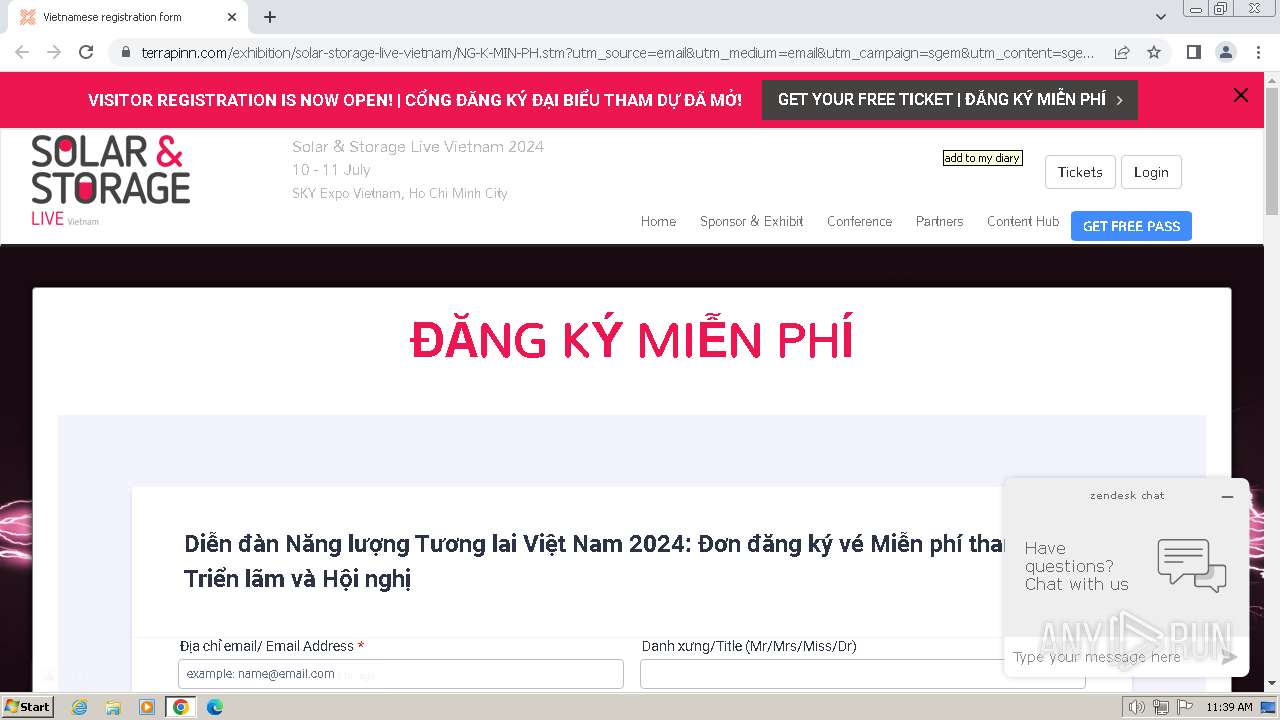The width and height of the screenshot is (1280, 720).
Task: Click the address bar URL
Action: point(617,52)
